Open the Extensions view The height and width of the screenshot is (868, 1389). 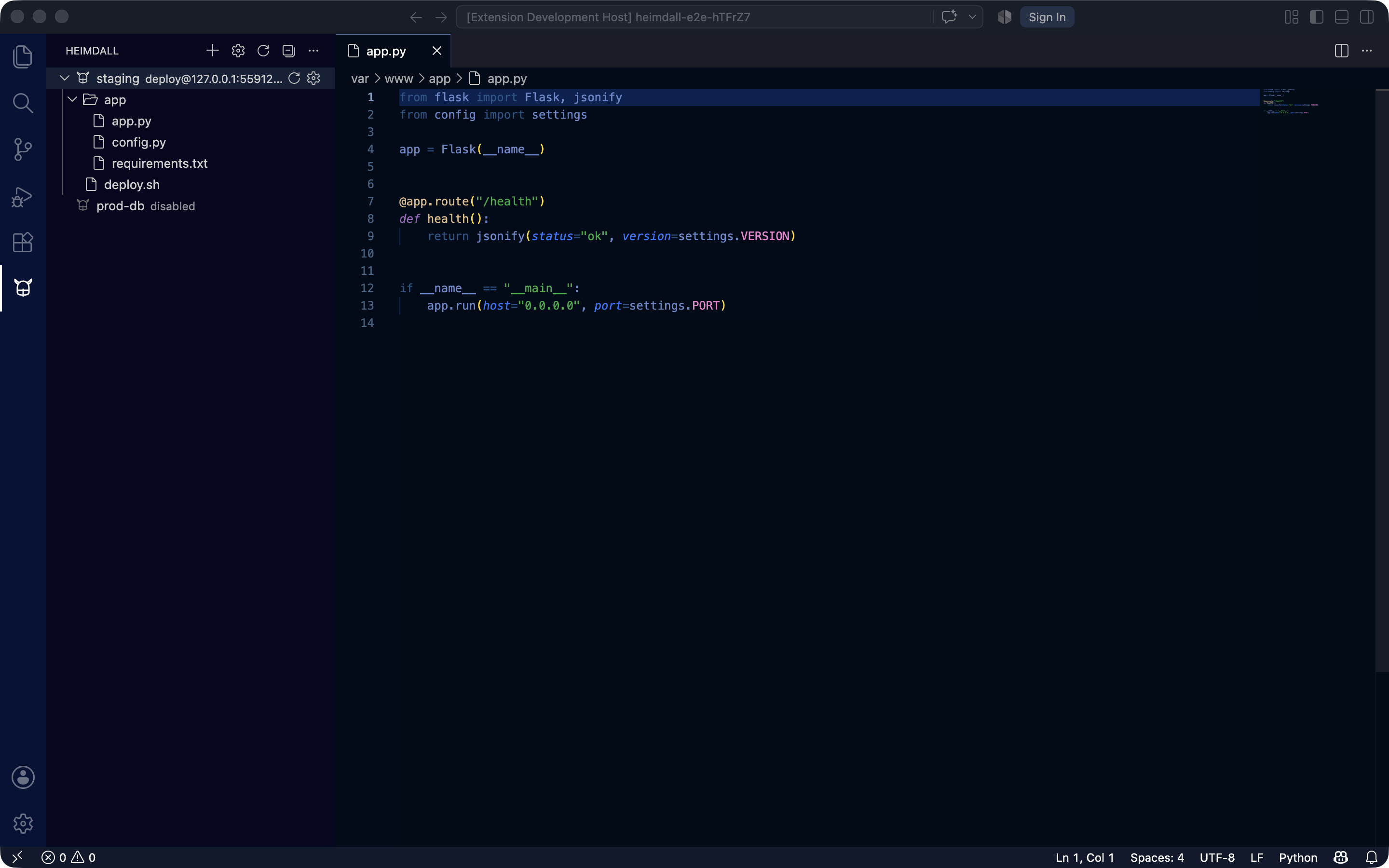coord(23,242)
